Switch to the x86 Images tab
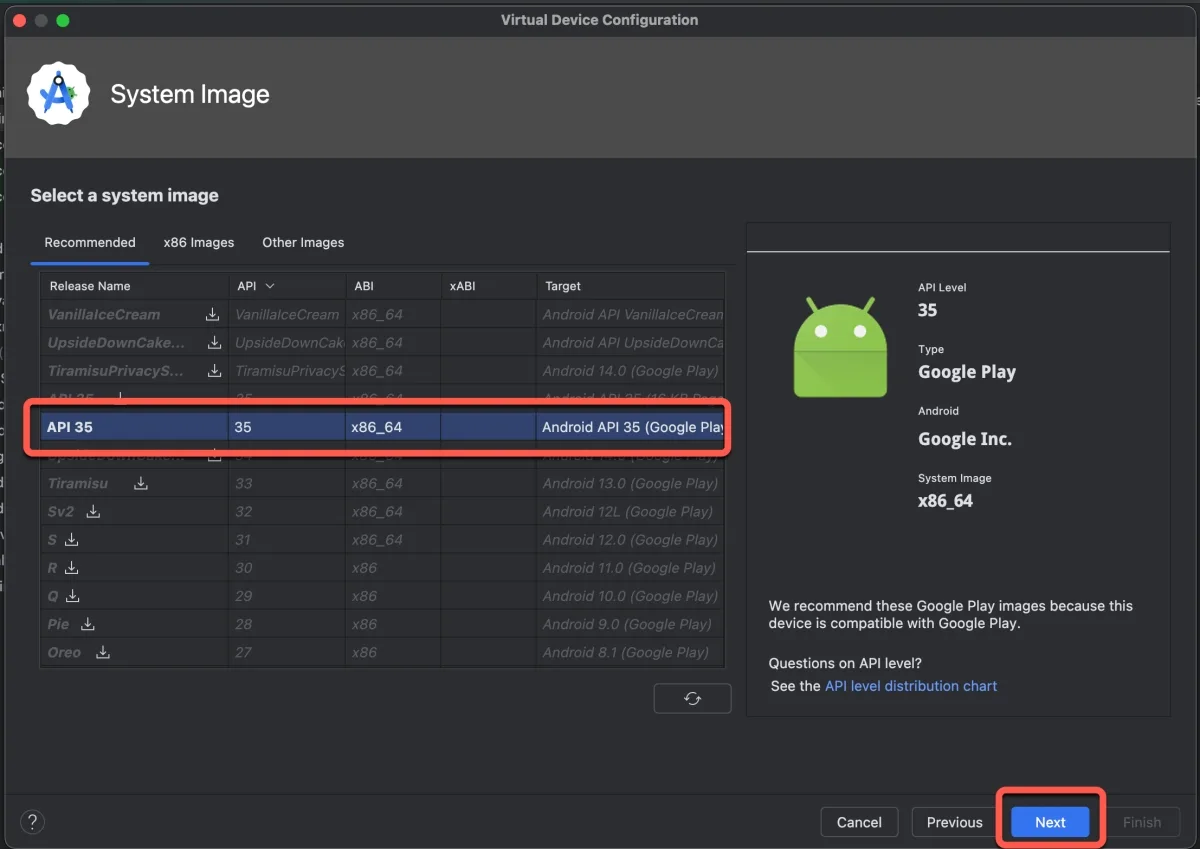The width and height of the screenshot is (1200, 849). [x=199, y=242]
